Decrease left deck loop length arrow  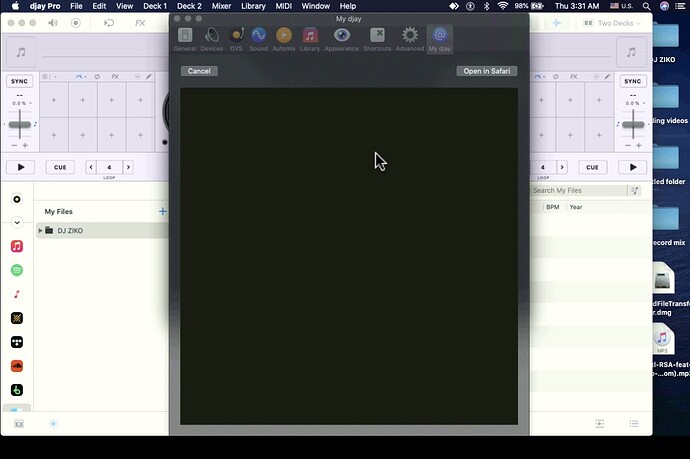pyautogui.click(x=91, y=167)
